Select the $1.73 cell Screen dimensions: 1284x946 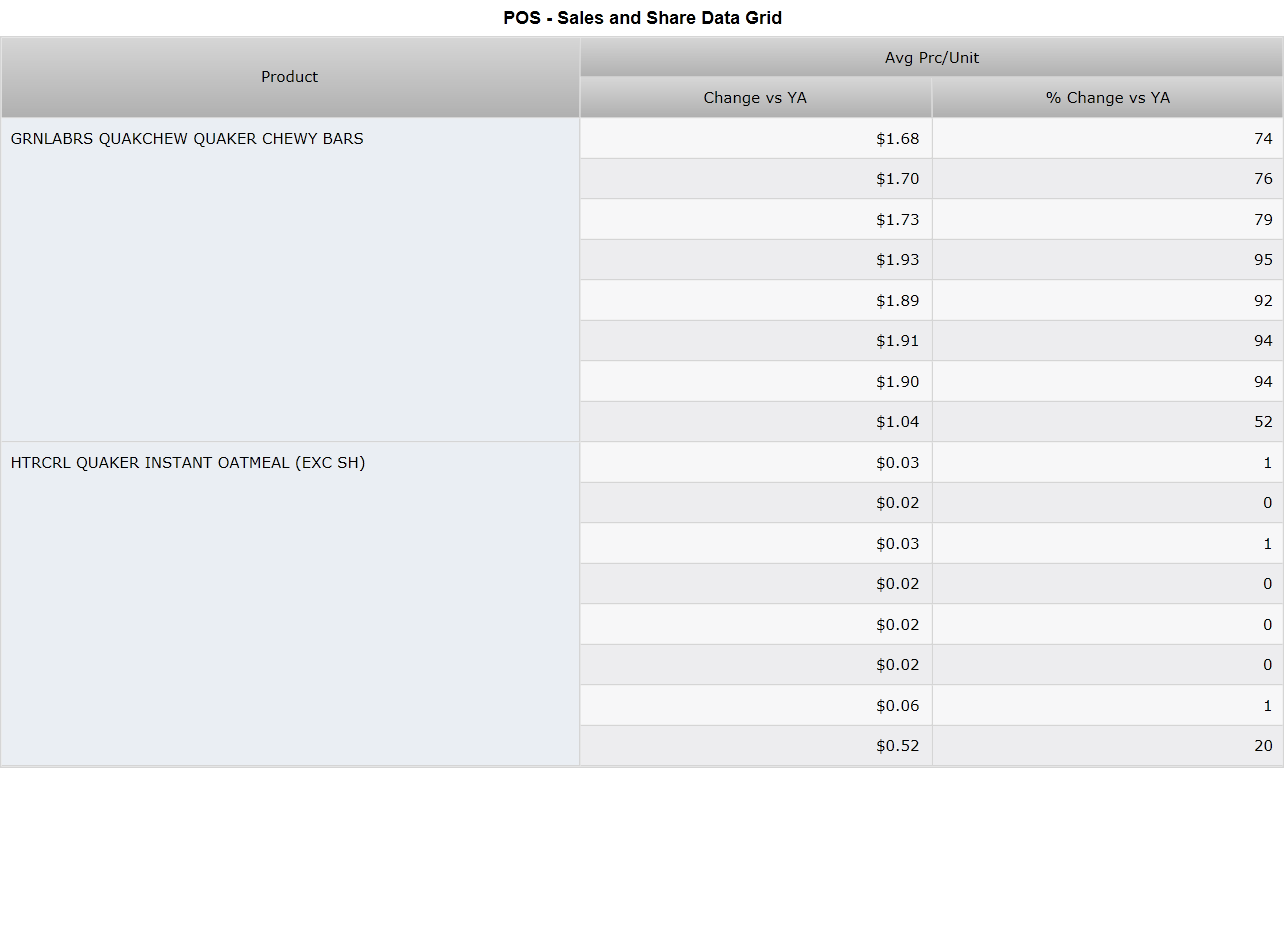756,220
